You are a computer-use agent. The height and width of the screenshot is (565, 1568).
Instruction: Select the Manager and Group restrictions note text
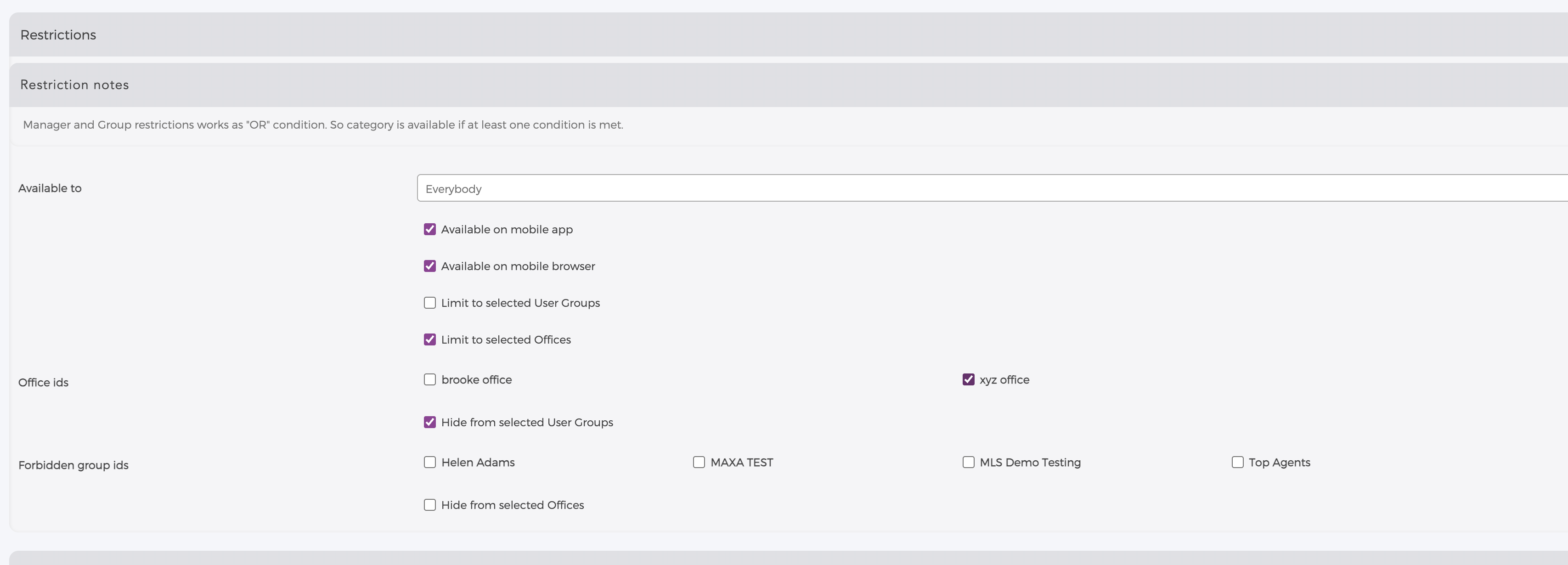[x=322, y=125]
